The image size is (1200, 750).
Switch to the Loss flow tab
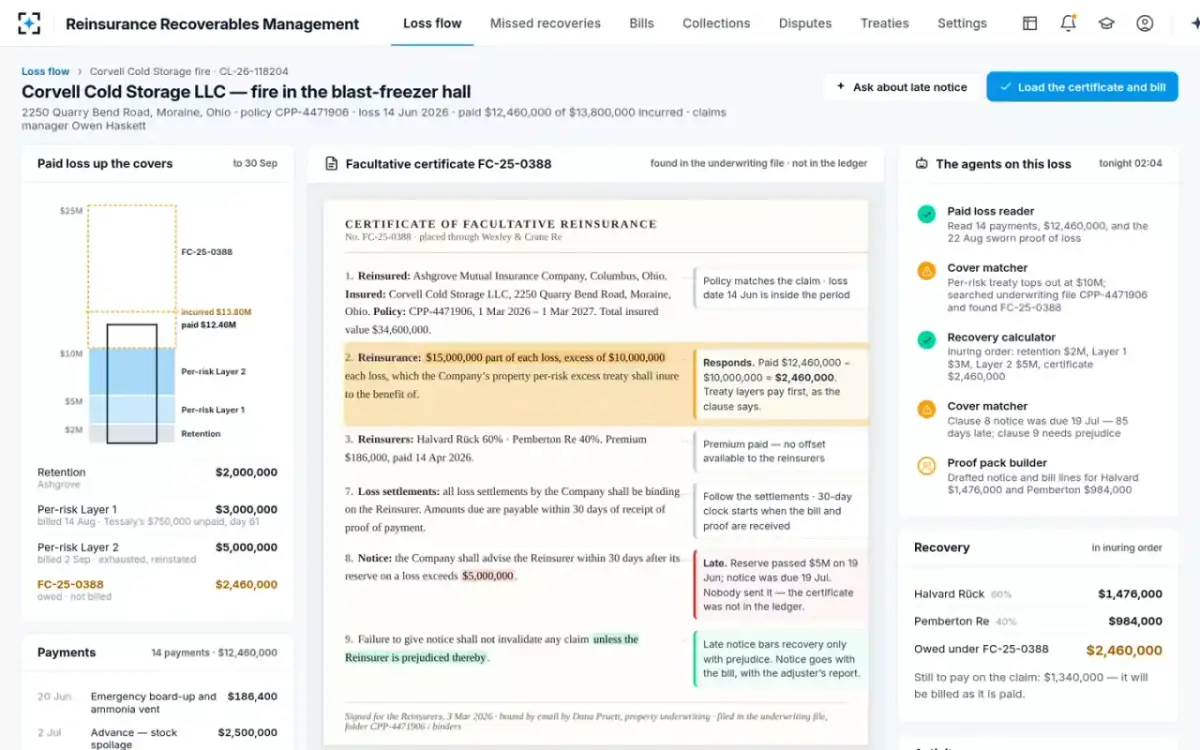pos(432,23)
